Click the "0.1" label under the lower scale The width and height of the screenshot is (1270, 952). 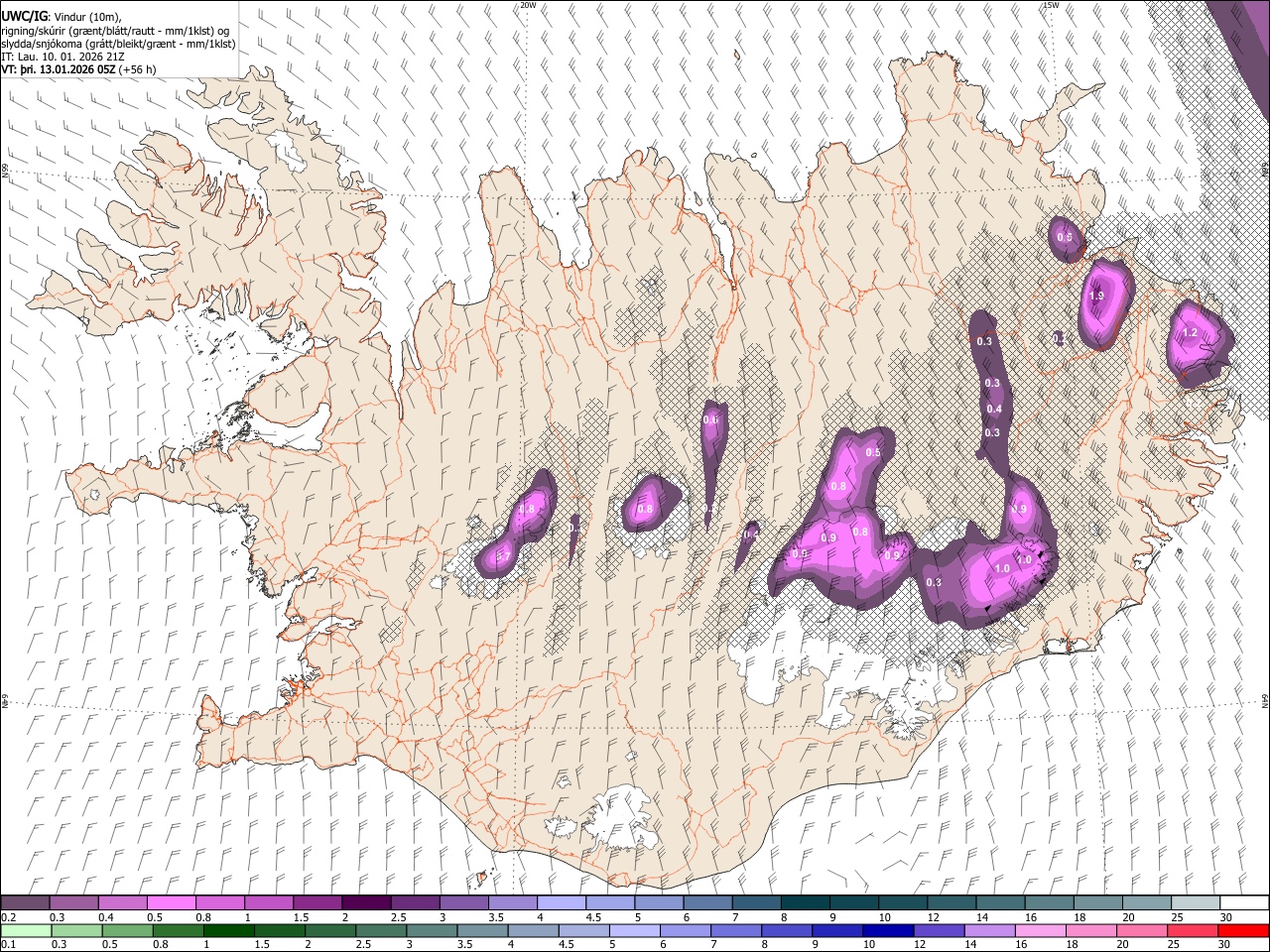point(7,944)
